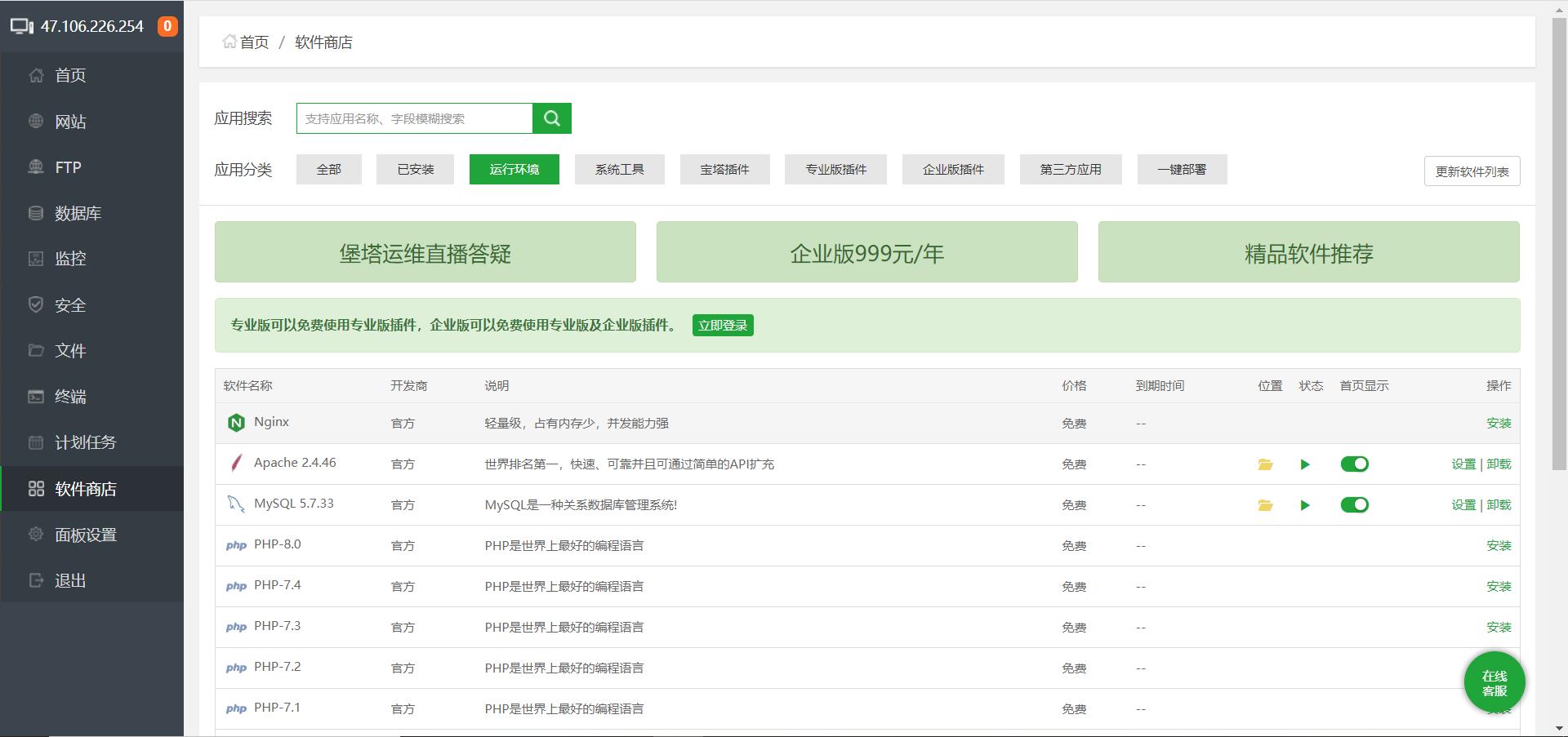Click 卸载 for Apache 2.4.46
Screen dimensions: 1568x737
(1499, 464)
